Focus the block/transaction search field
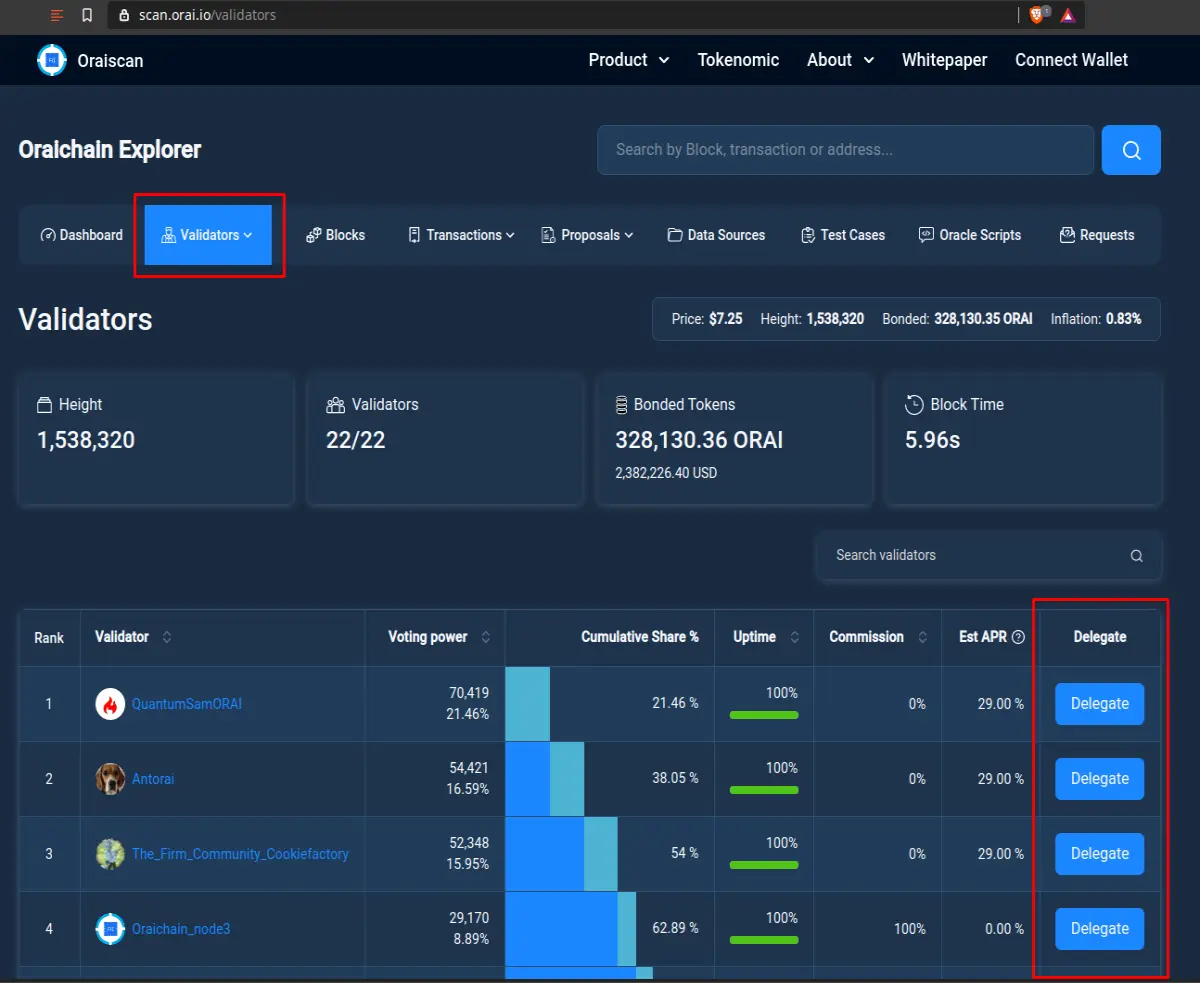 pos(845,150)
